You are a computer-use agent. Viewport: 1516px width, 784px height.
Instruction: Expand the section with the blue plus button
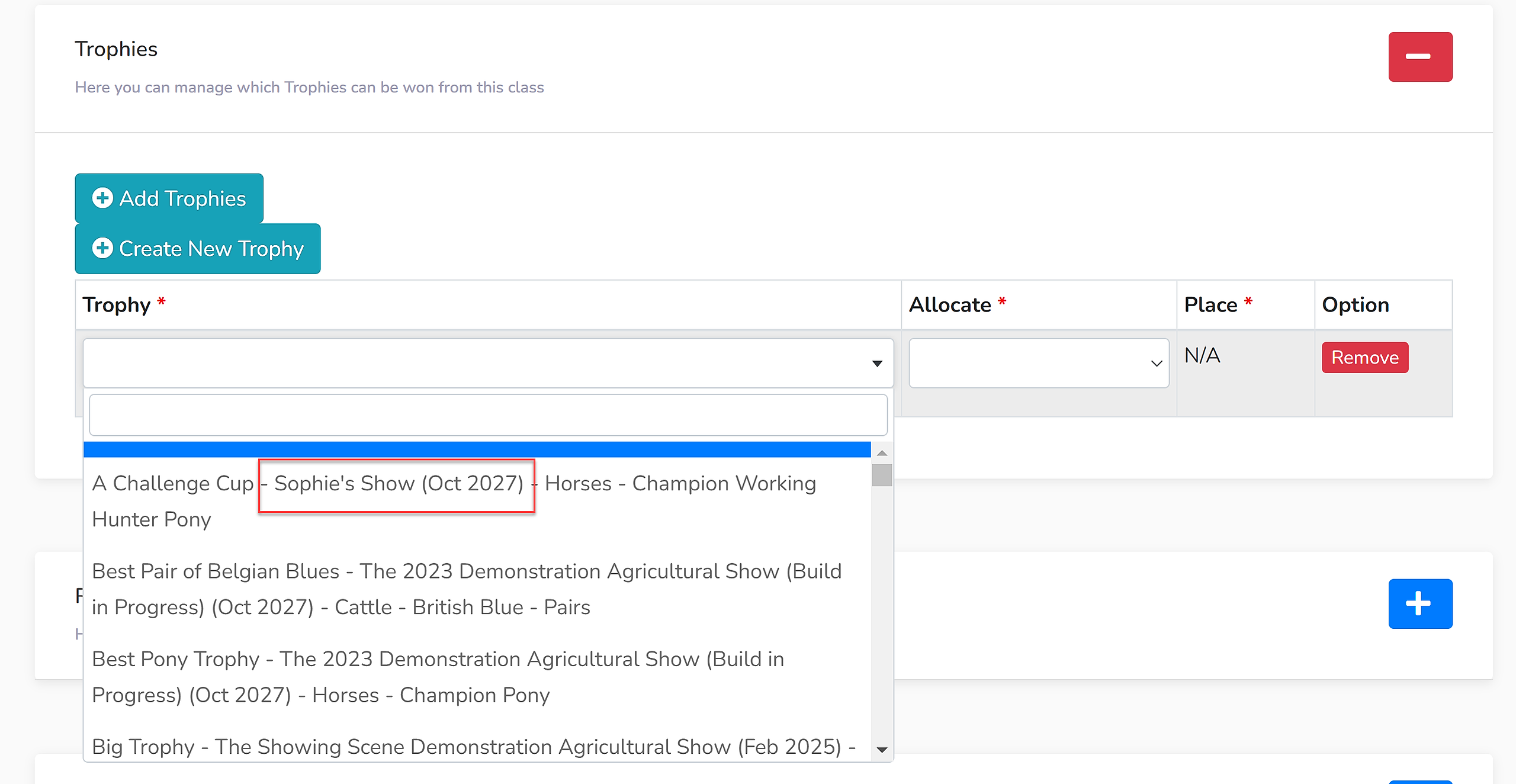coord(1420,603)
